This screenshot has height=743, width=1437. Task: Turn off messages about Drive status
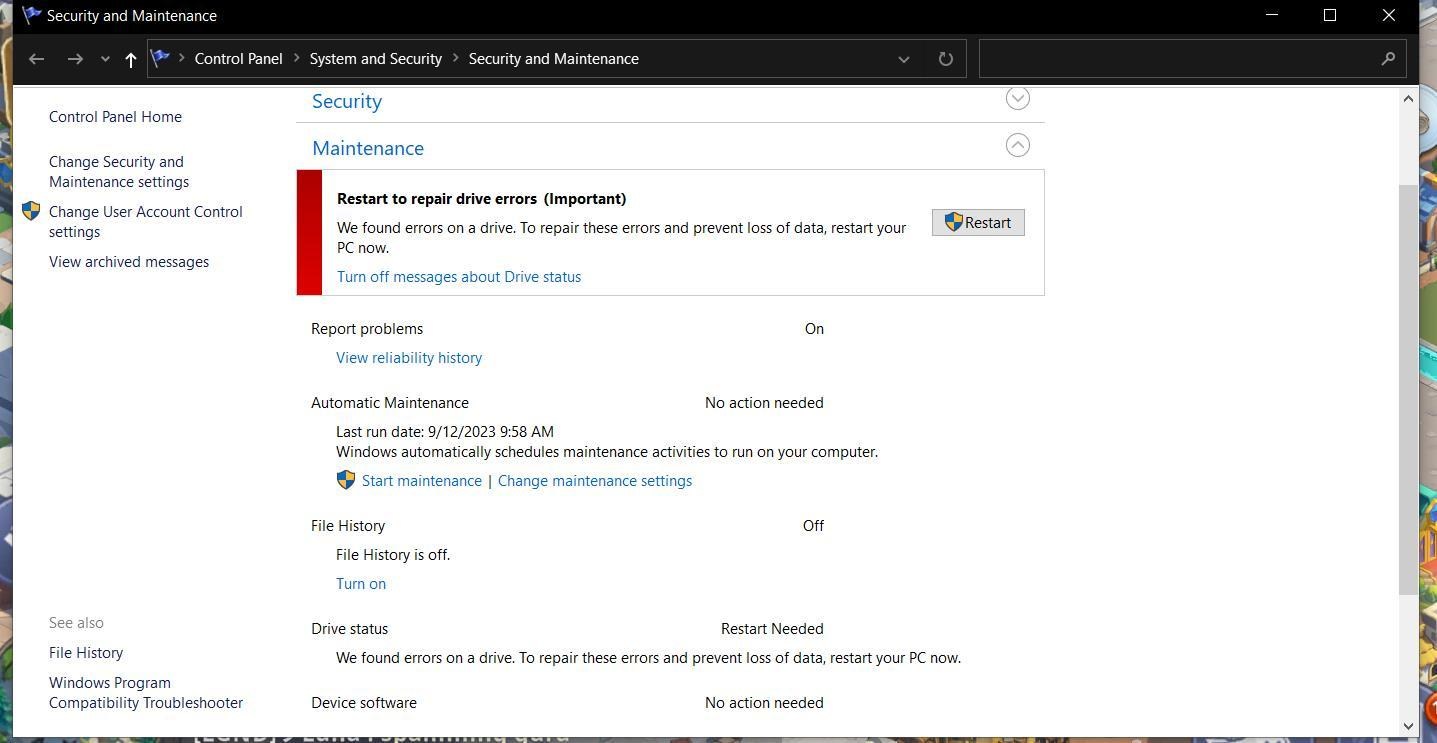click(x=459, y=277)
